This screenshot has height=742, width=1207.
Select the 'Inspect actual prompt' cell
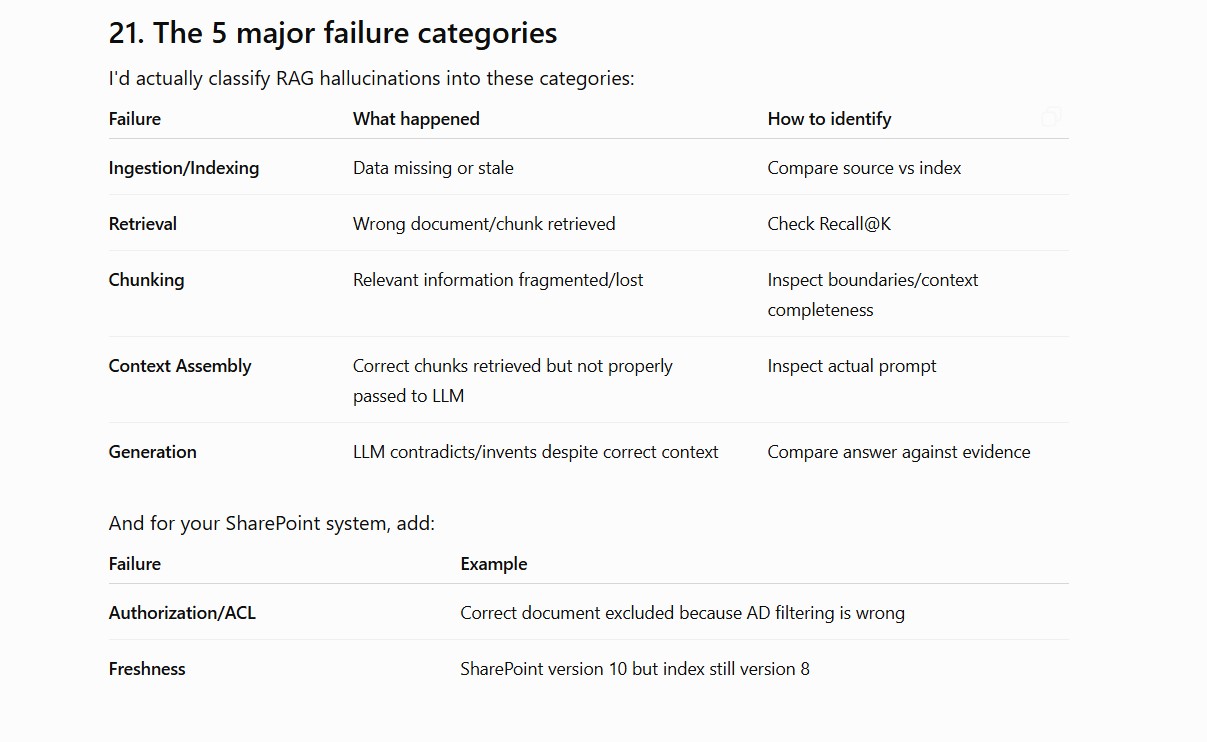click(x=852, y=366)
